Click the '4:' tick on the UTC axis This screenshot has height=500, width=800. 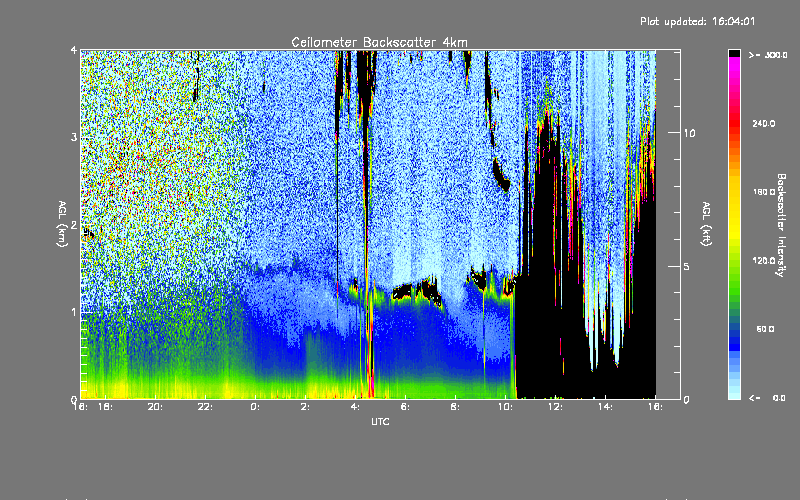tap(355, 407)
